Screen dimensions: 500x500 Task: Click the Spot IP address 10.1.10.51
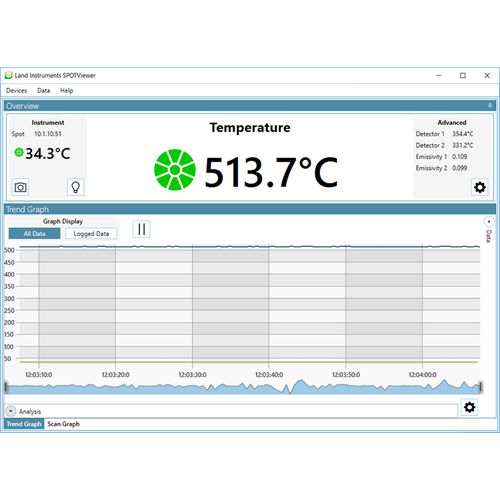[x=48, y=134]
